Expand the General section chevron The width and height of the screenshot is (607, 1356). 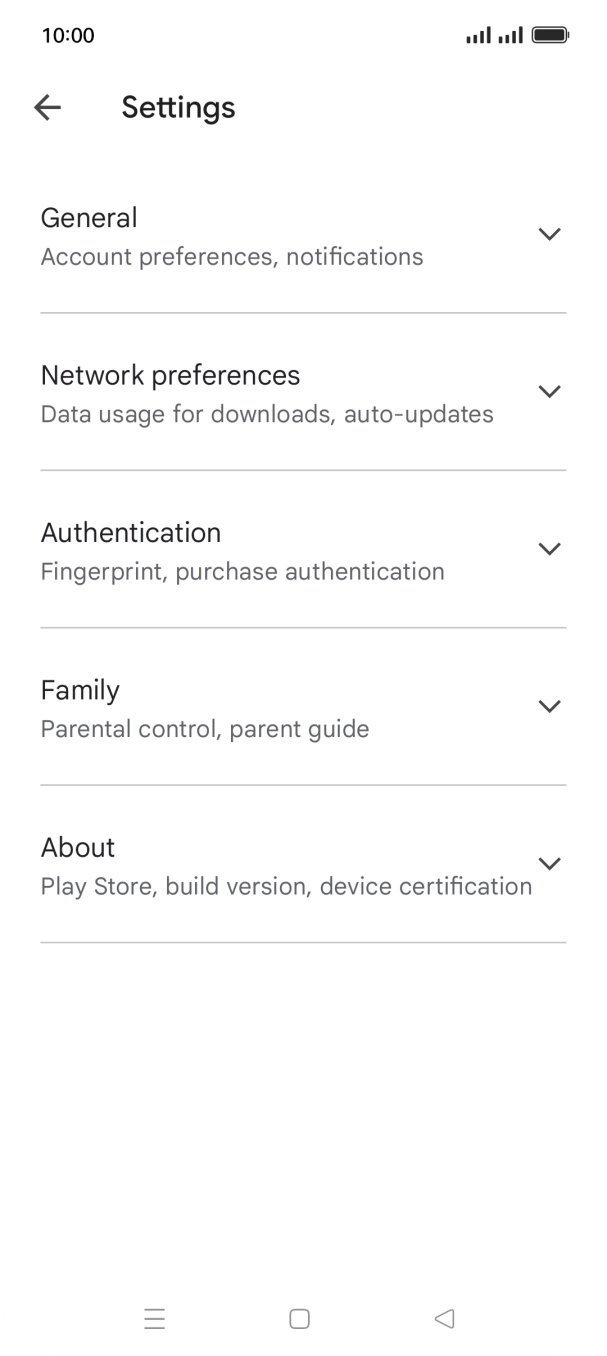tap(548, 234)
